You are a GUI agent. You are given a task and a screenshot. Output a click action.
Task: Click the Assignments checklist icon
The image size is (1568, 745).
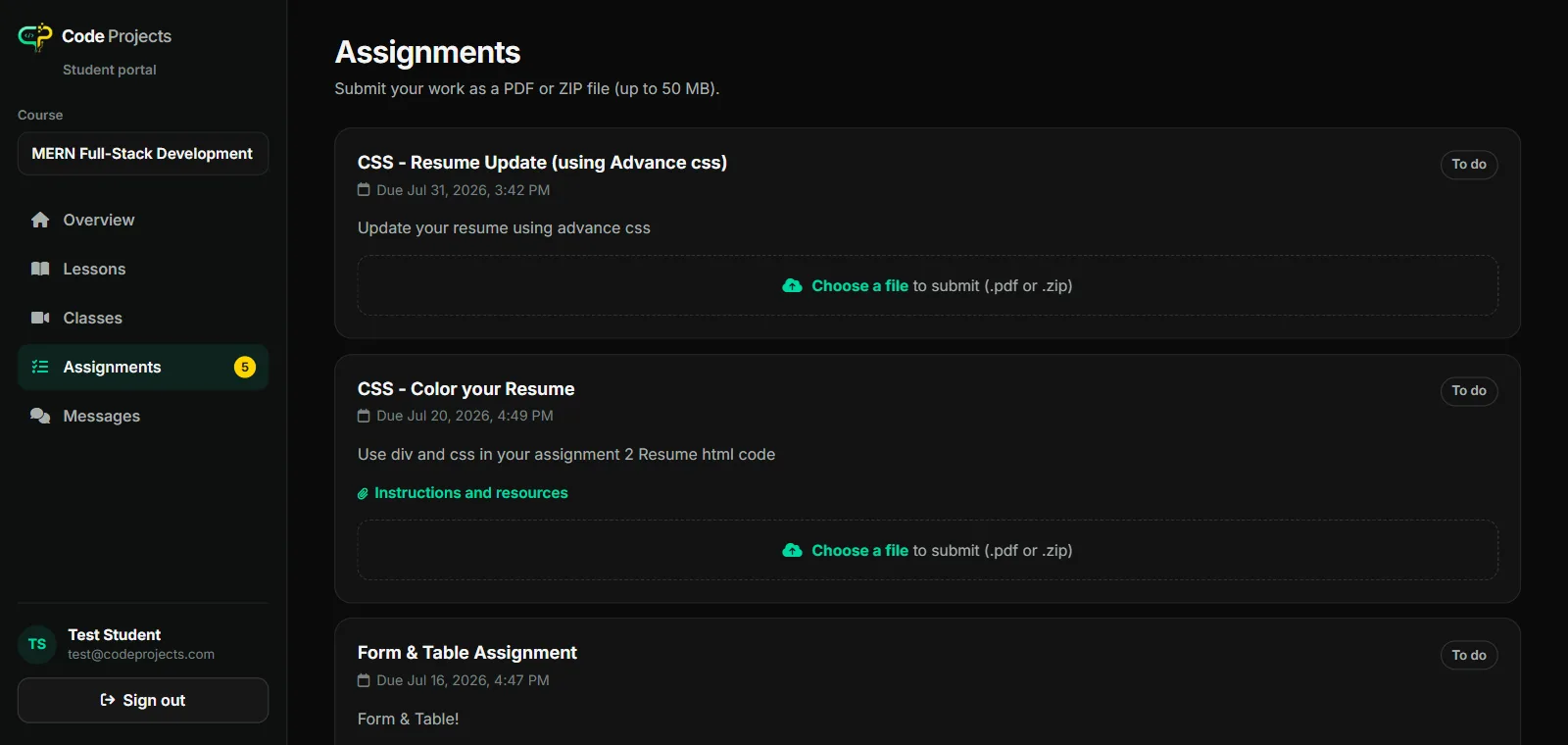(40, 367)
